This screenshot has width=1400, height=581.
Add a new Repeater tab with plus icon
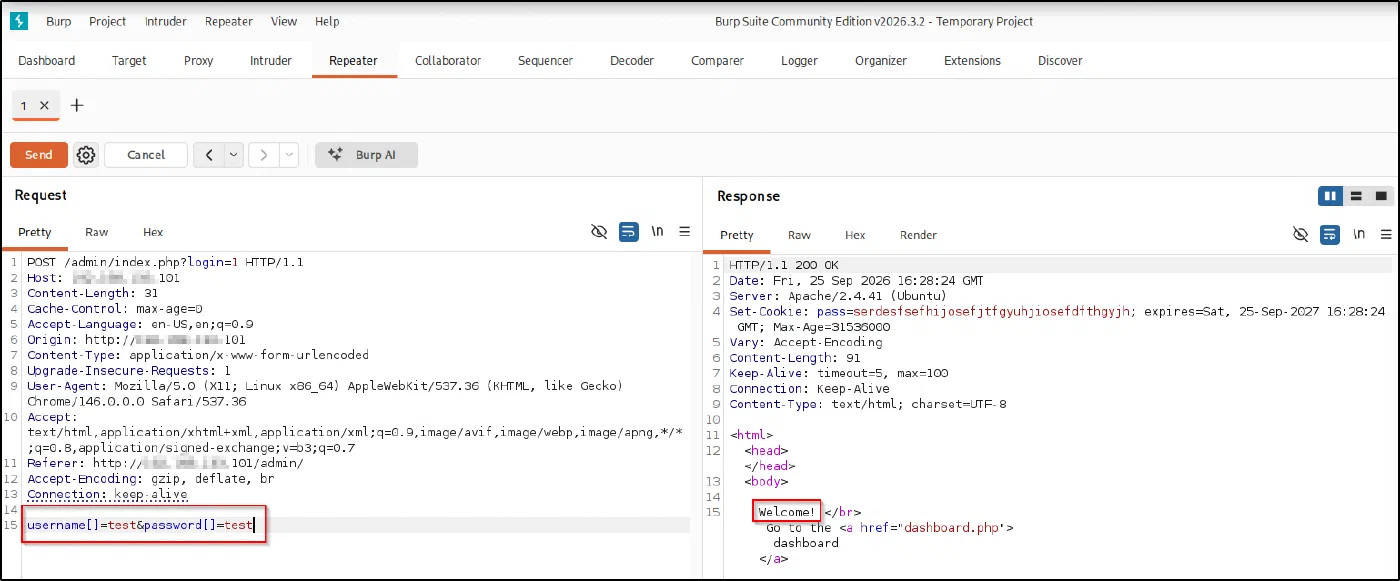(77, 105)
